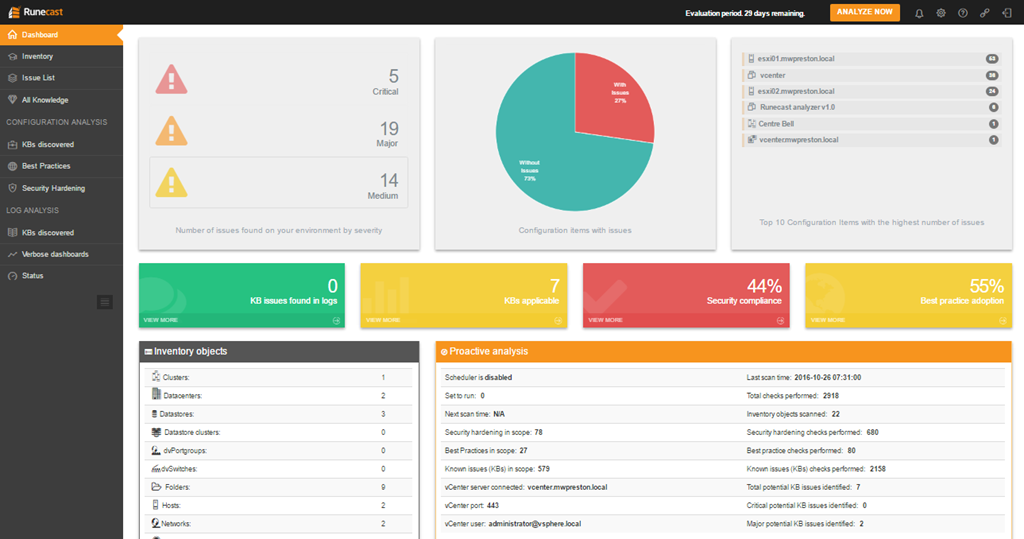The width and height of the screenshot is (1024, 539).
Task: Click the Hosts icon in Inventory objects
Action: [x=155, y=505]
